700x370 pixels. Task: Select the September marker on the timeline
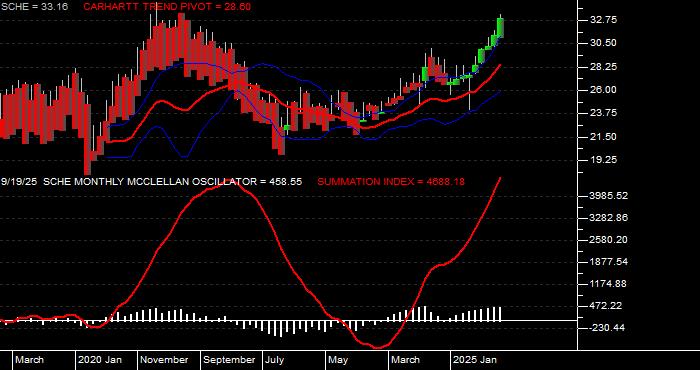(x=229, y=360)
